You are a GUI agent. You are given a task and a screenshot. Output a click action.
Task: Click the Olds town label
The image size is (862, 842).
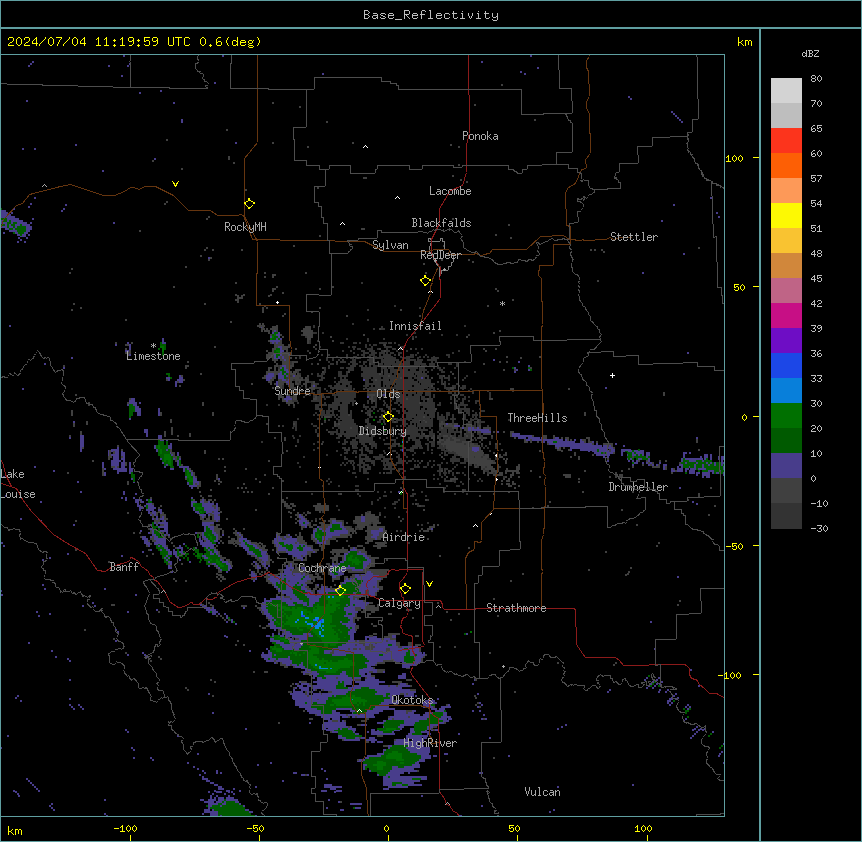(388, 394)
